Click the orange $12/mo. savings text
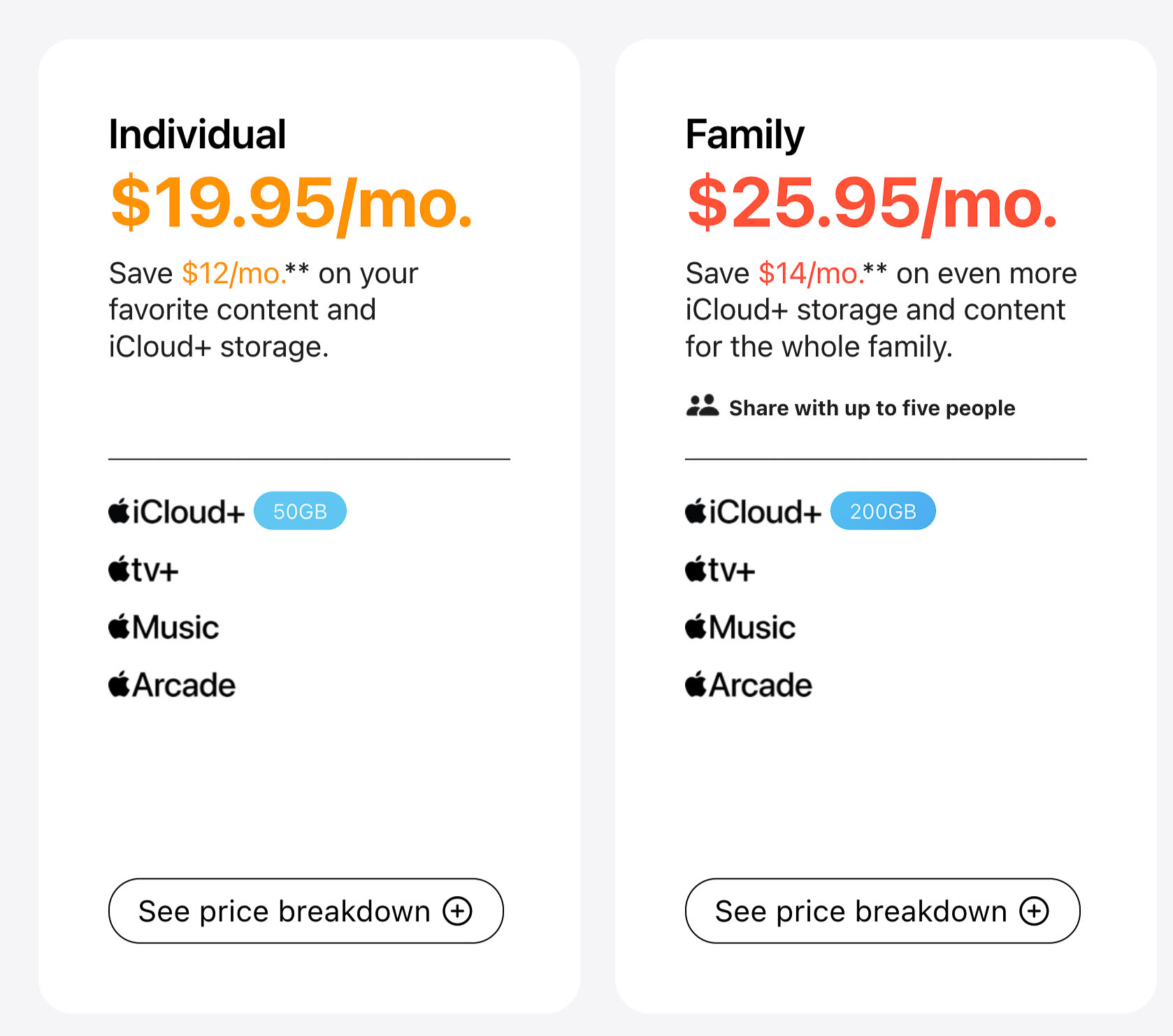1173x1036 pixels. (234, 273)
